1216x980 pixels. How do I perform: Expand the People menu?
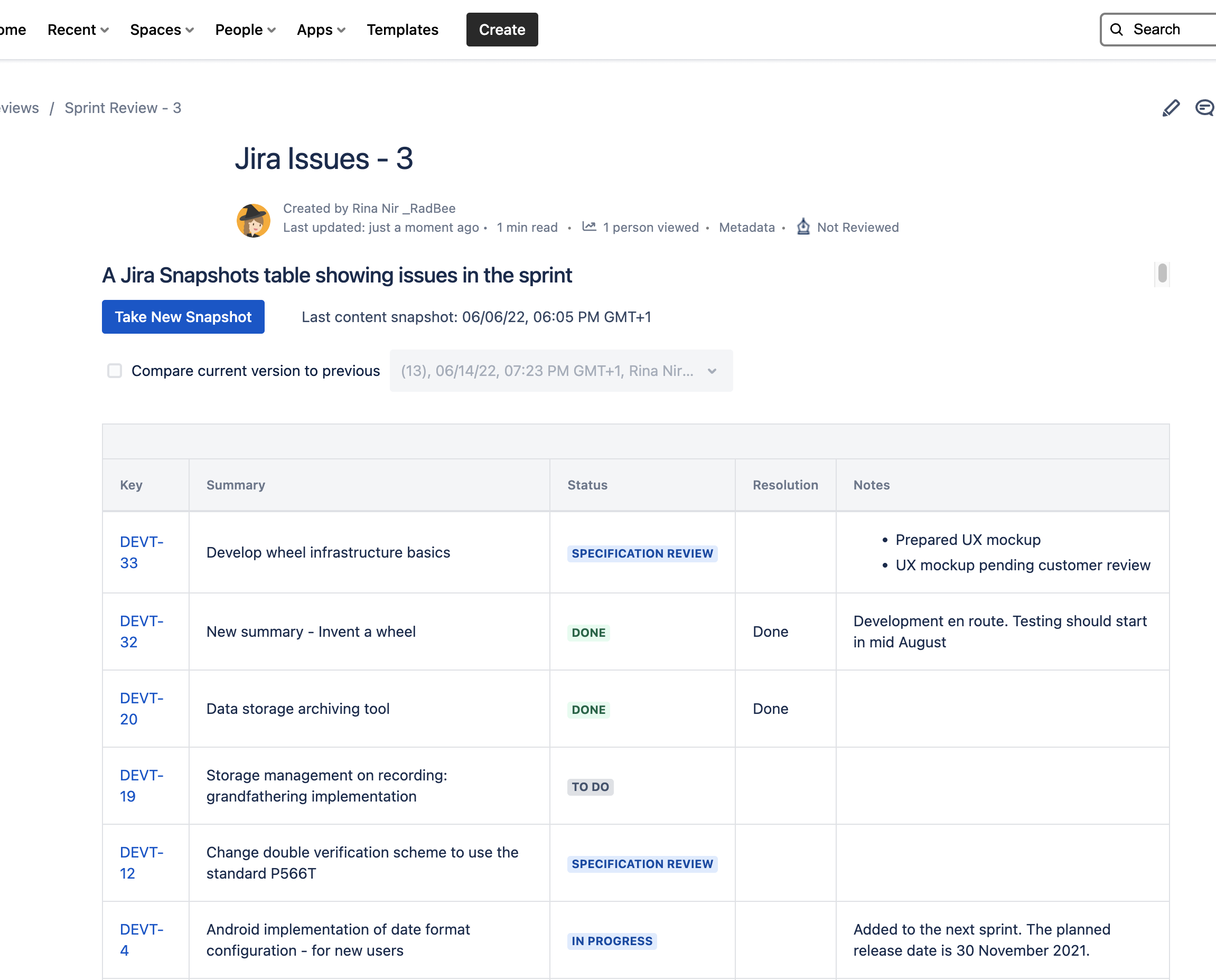[245, 30]
